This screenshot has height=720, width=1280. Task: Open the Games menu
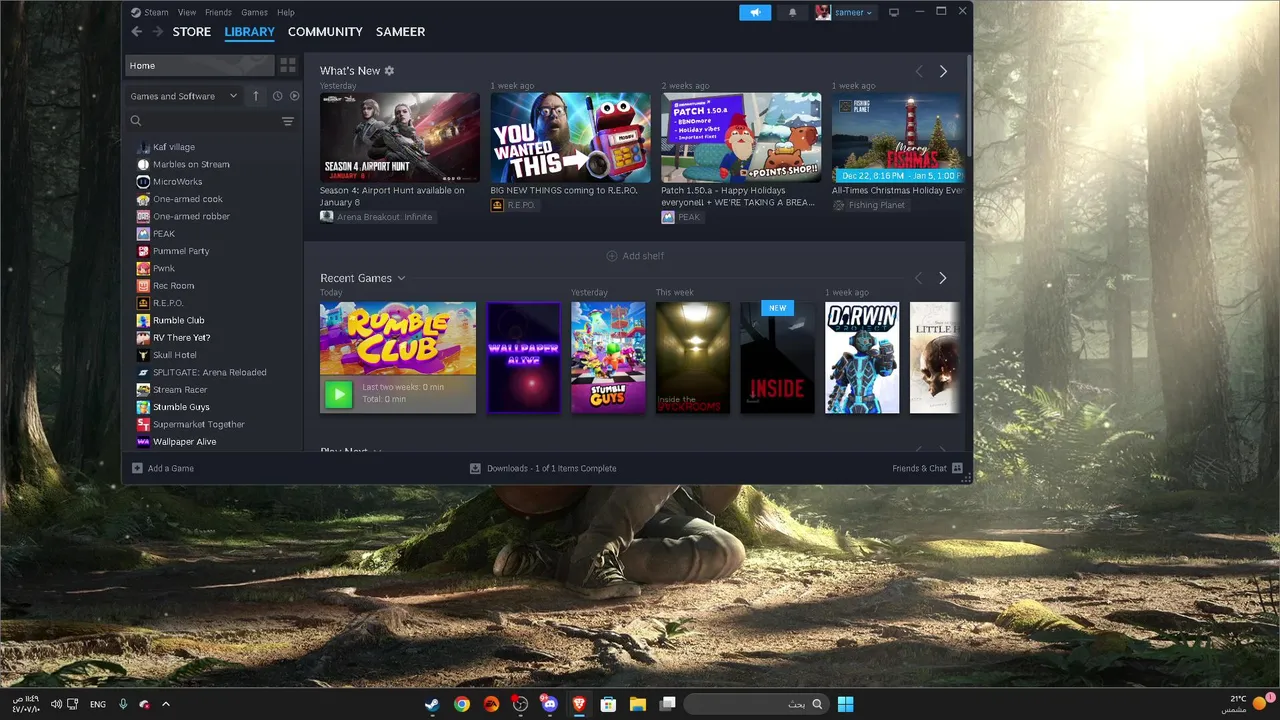[254, 13]
